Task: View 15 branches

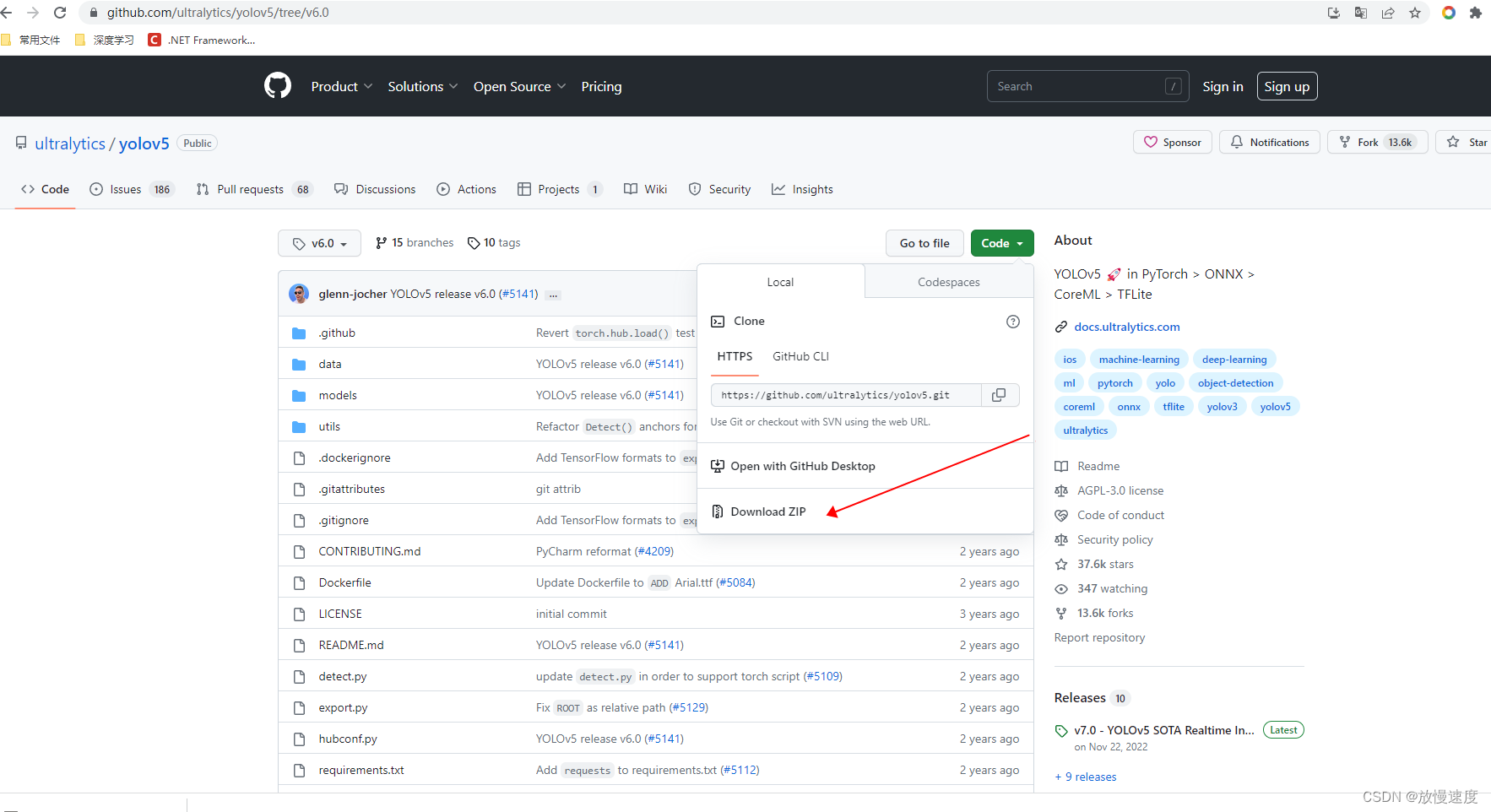Action: tap(415, 243)
